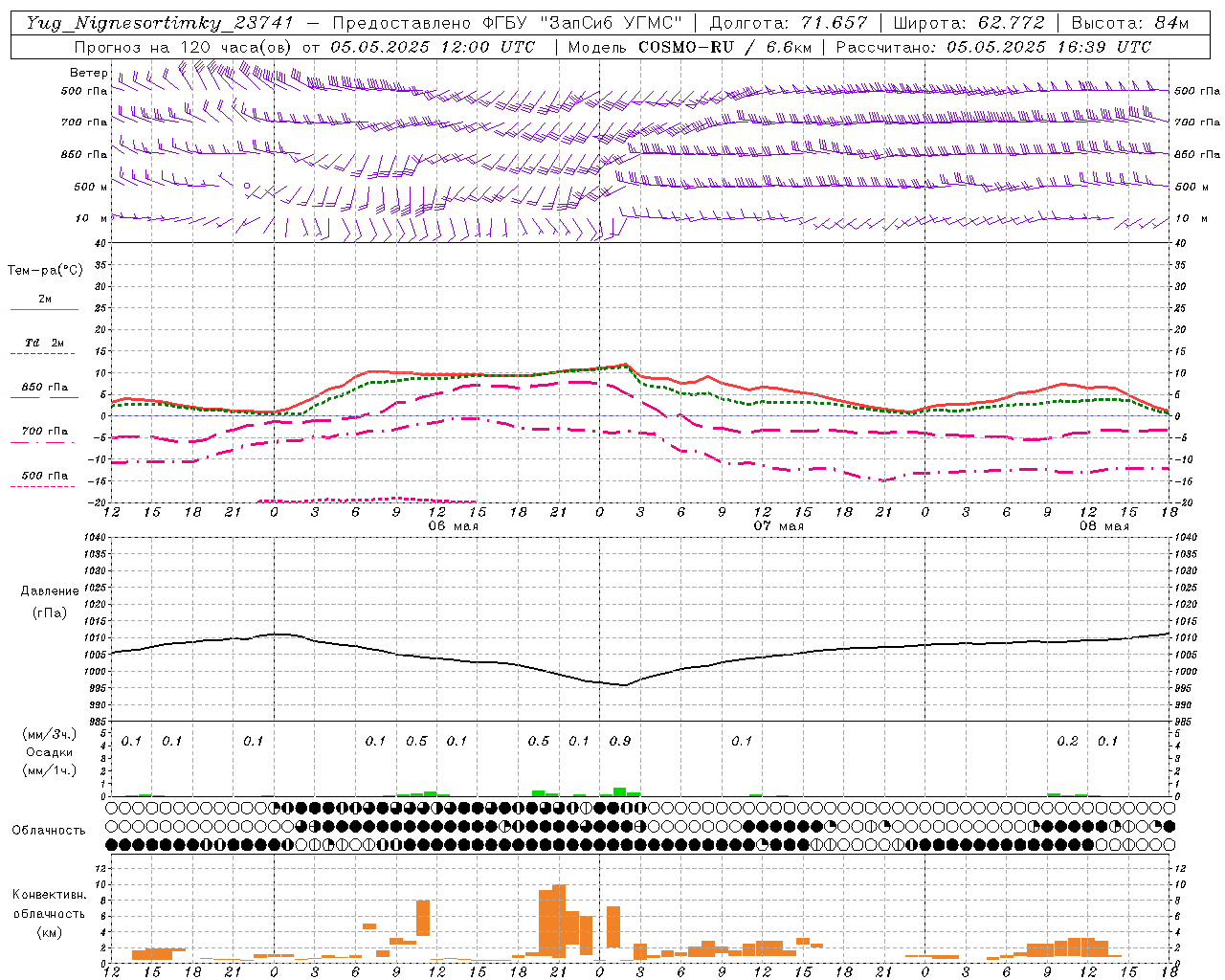Click the Давление panel label

pos(50,591)
